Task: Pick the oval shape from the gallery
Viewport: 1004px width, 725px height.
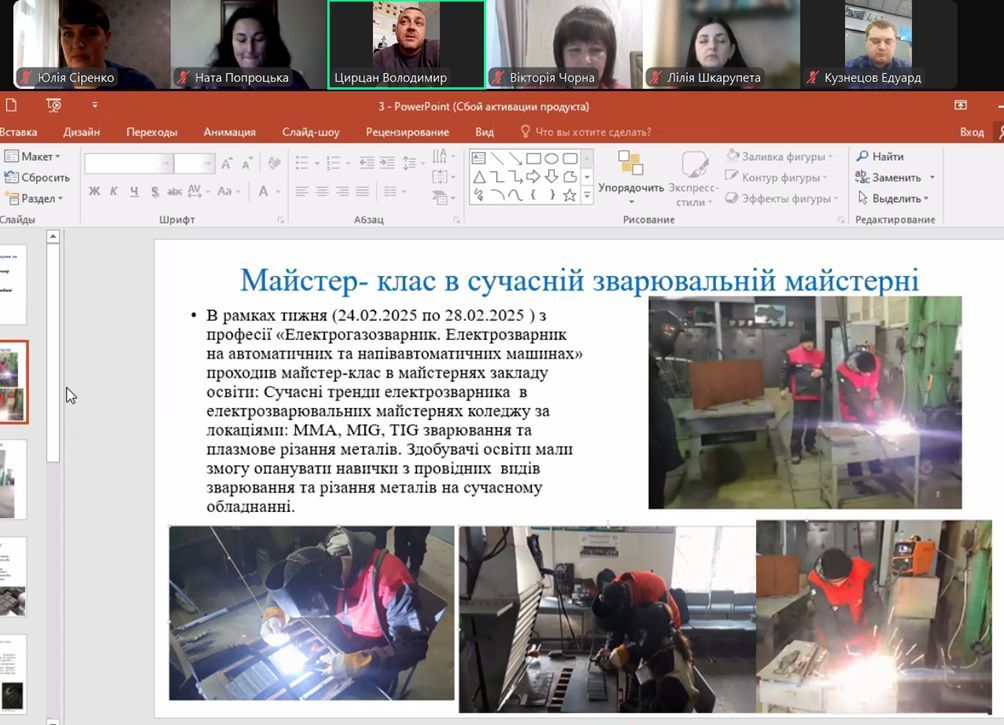Action: click(x=551, y=158)
